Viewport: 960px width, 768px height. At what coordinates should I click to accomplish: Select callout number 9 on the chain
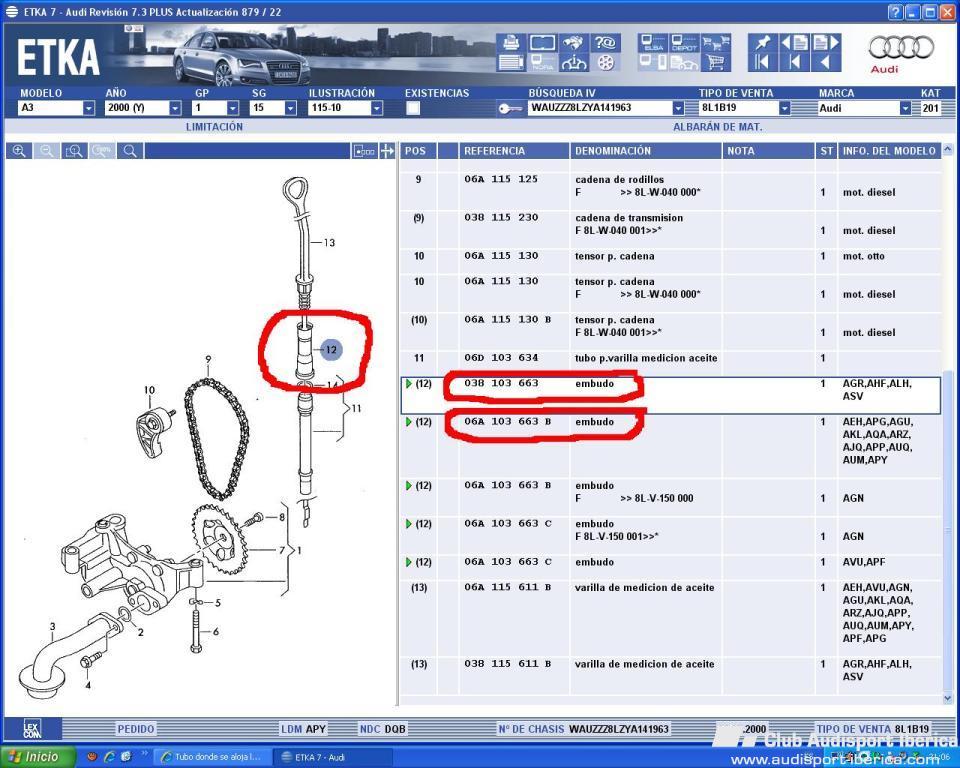pos(208,360)
